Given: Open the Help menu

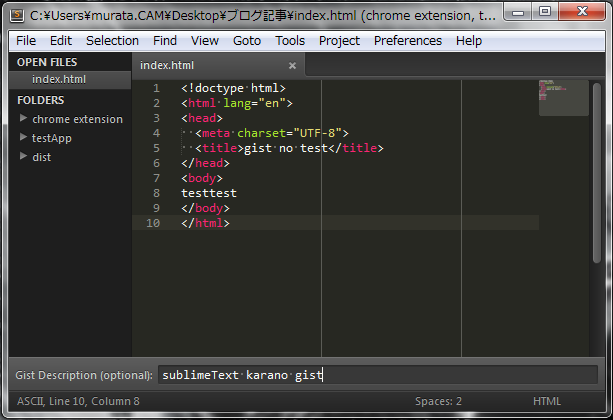Looking at the screenshot, I should tap(469, 41).
